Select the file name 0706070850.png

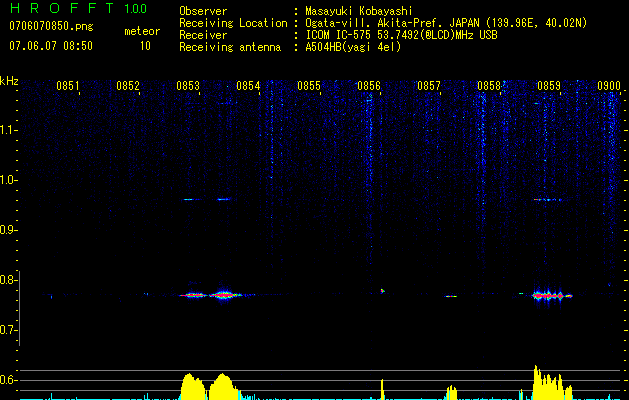(x=51, y=26)
